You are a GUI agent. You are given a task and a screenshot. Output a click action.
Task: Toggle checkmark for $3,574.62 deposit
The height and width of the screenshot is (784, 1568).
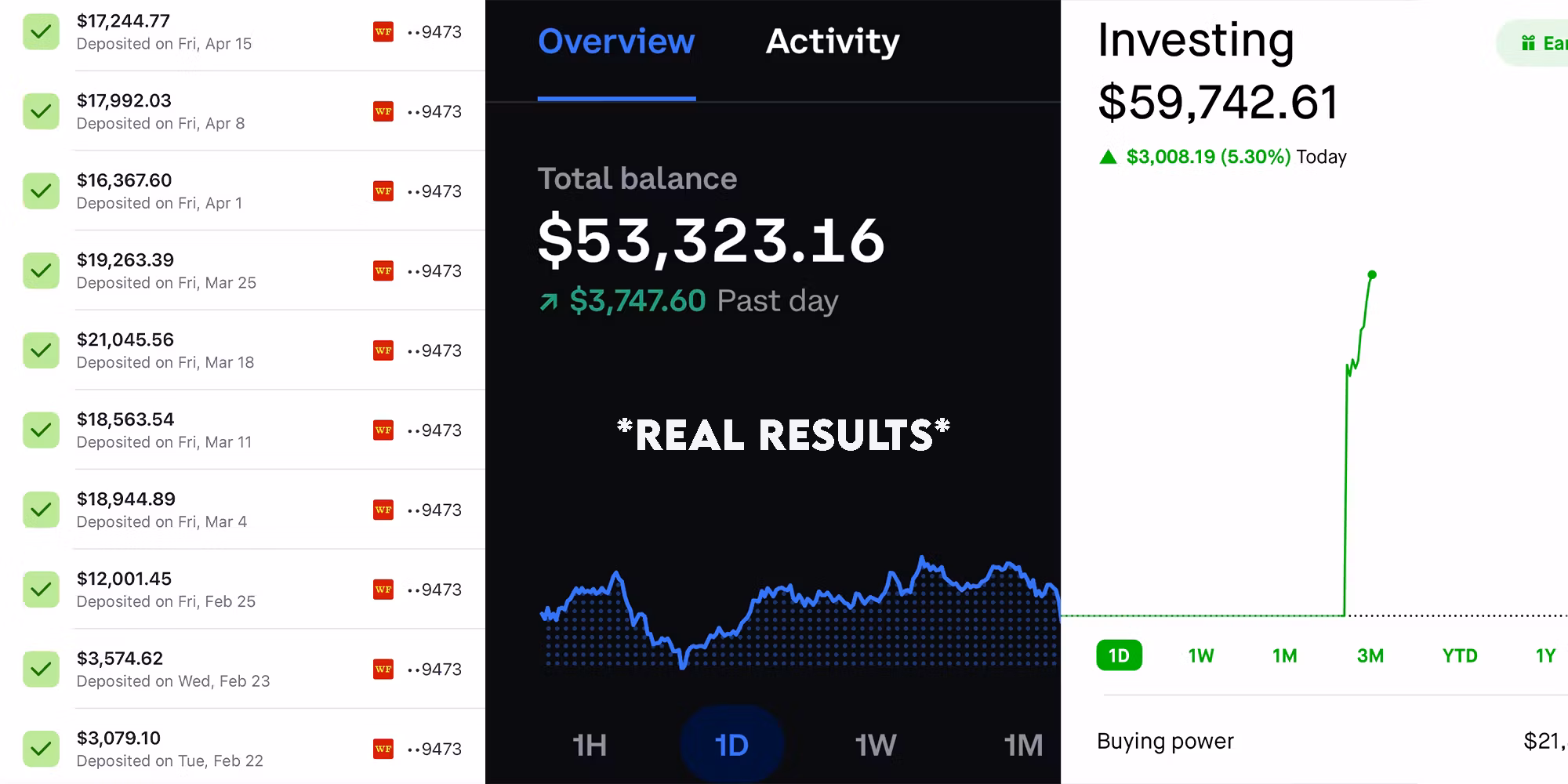point(41,669)
